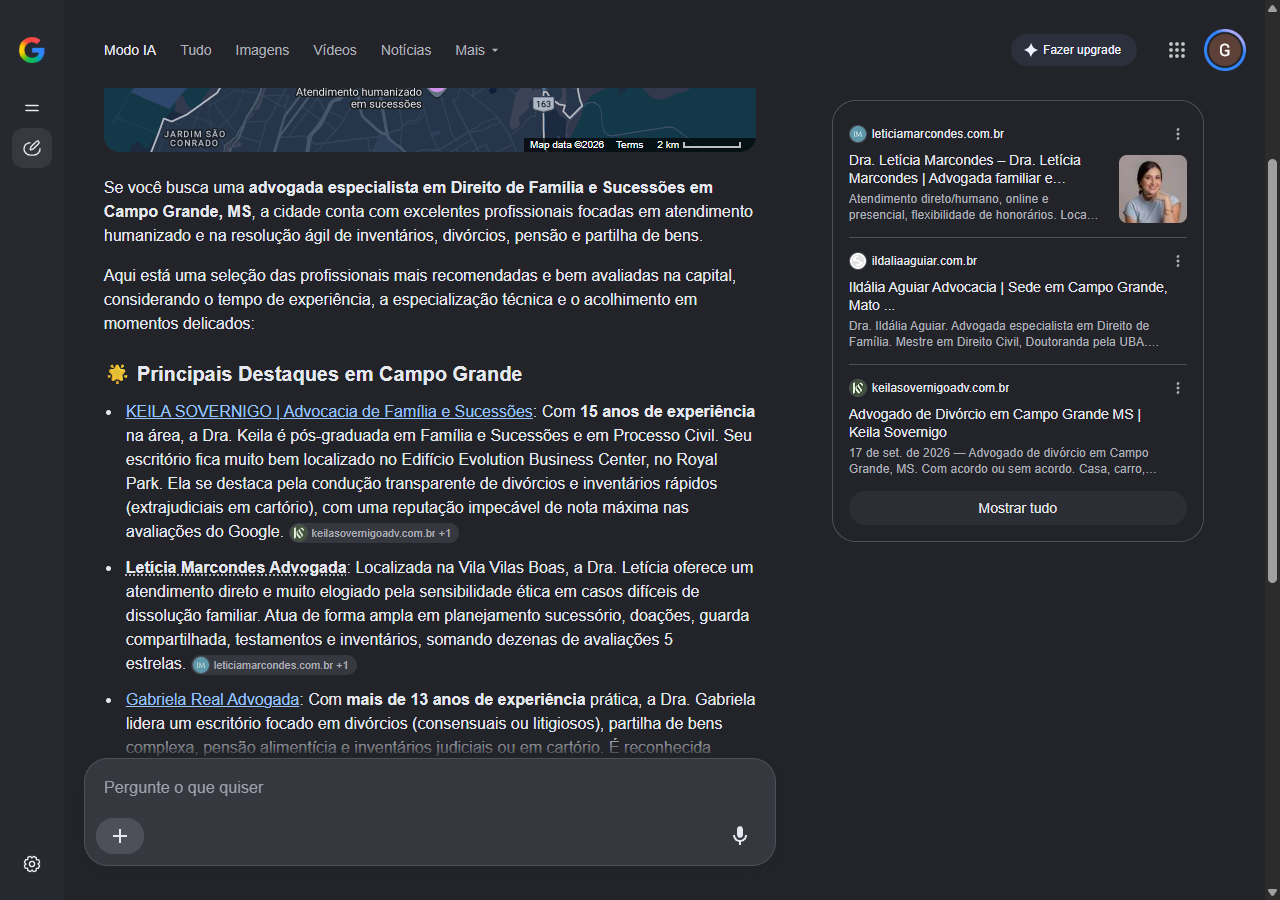1280x900 pixels.
Task: Click the Letícia Marcondes Advogada name
Action: pyautogui.click(x=236, y=567)
